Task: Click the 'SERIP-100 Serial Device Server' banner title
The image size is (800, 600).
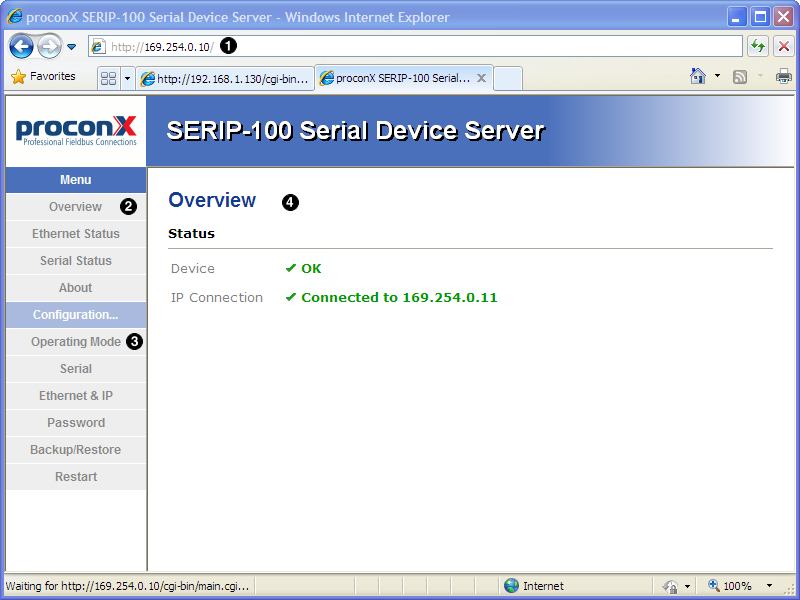Action: (356, 131)
